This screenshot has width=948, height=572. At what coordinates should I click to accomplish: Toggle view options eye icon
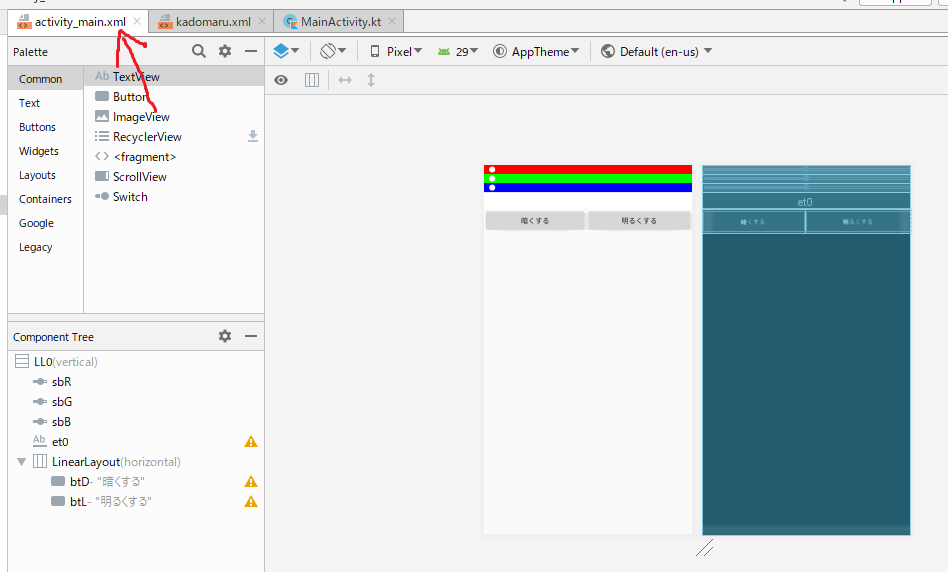[x=281, y=80]
